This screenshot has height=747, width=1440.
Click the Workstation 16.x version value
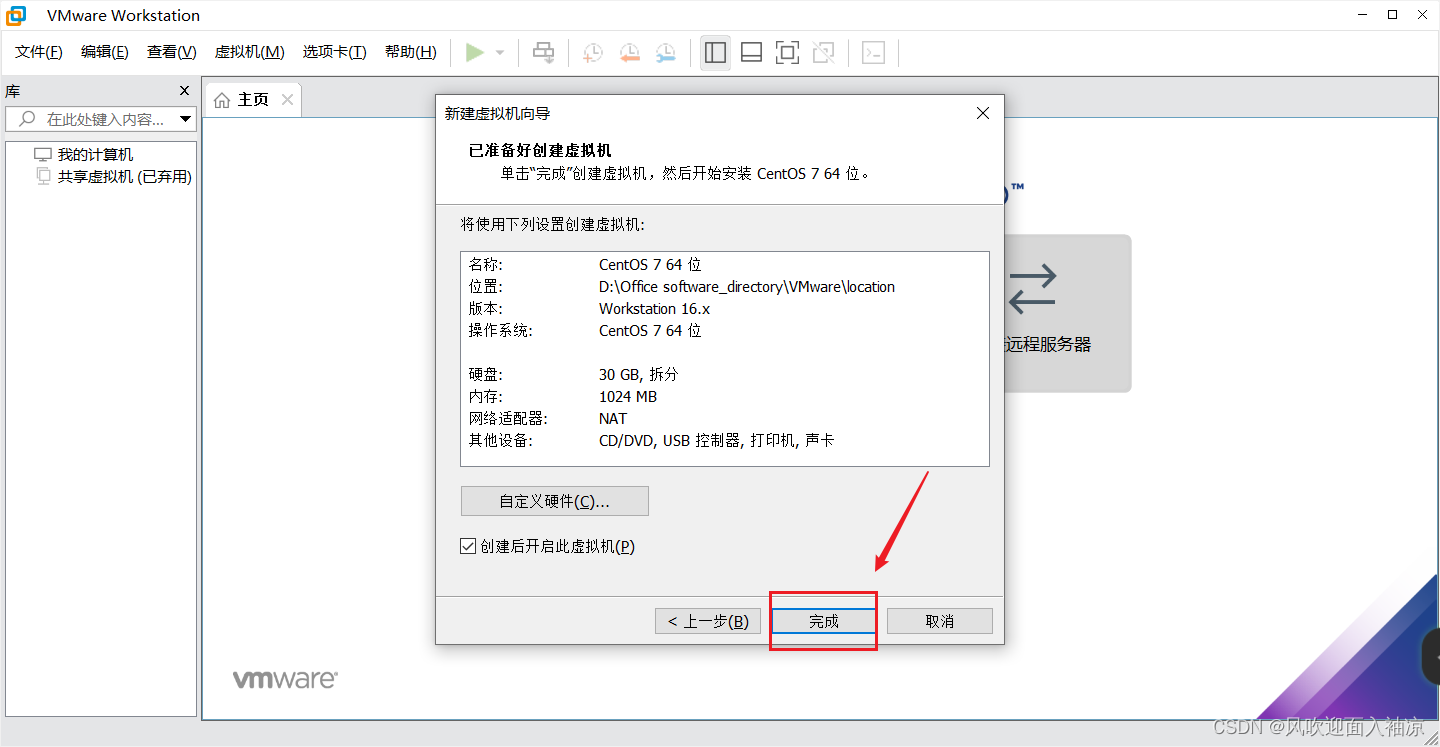(654, 309)
